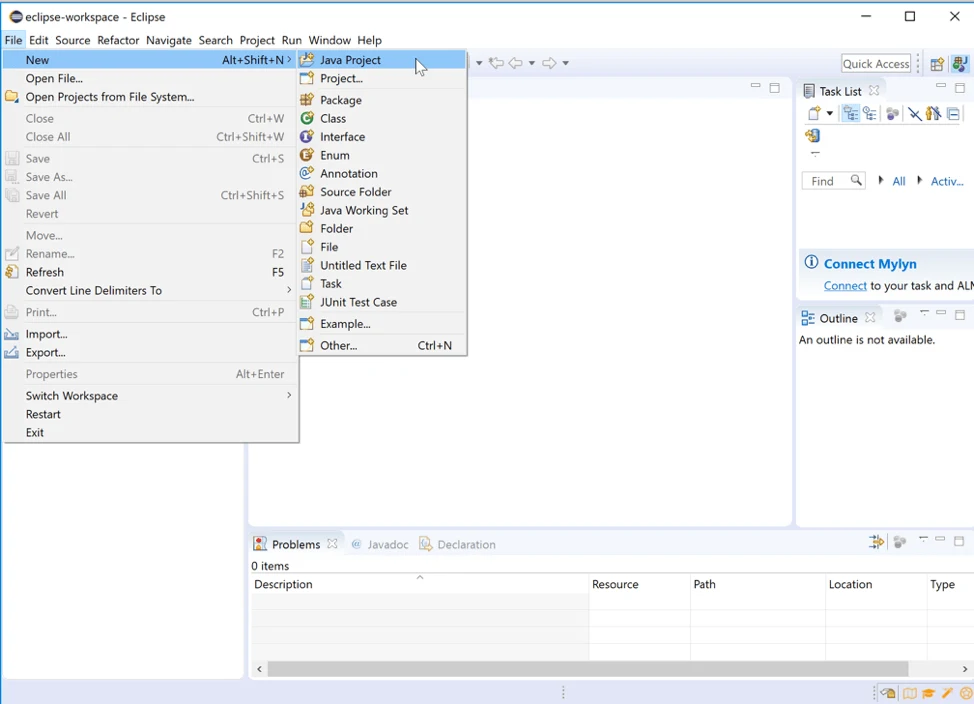Expand the All working set in Task List
Viewport: 974px width, 704px height.
(x=881, y=181)
